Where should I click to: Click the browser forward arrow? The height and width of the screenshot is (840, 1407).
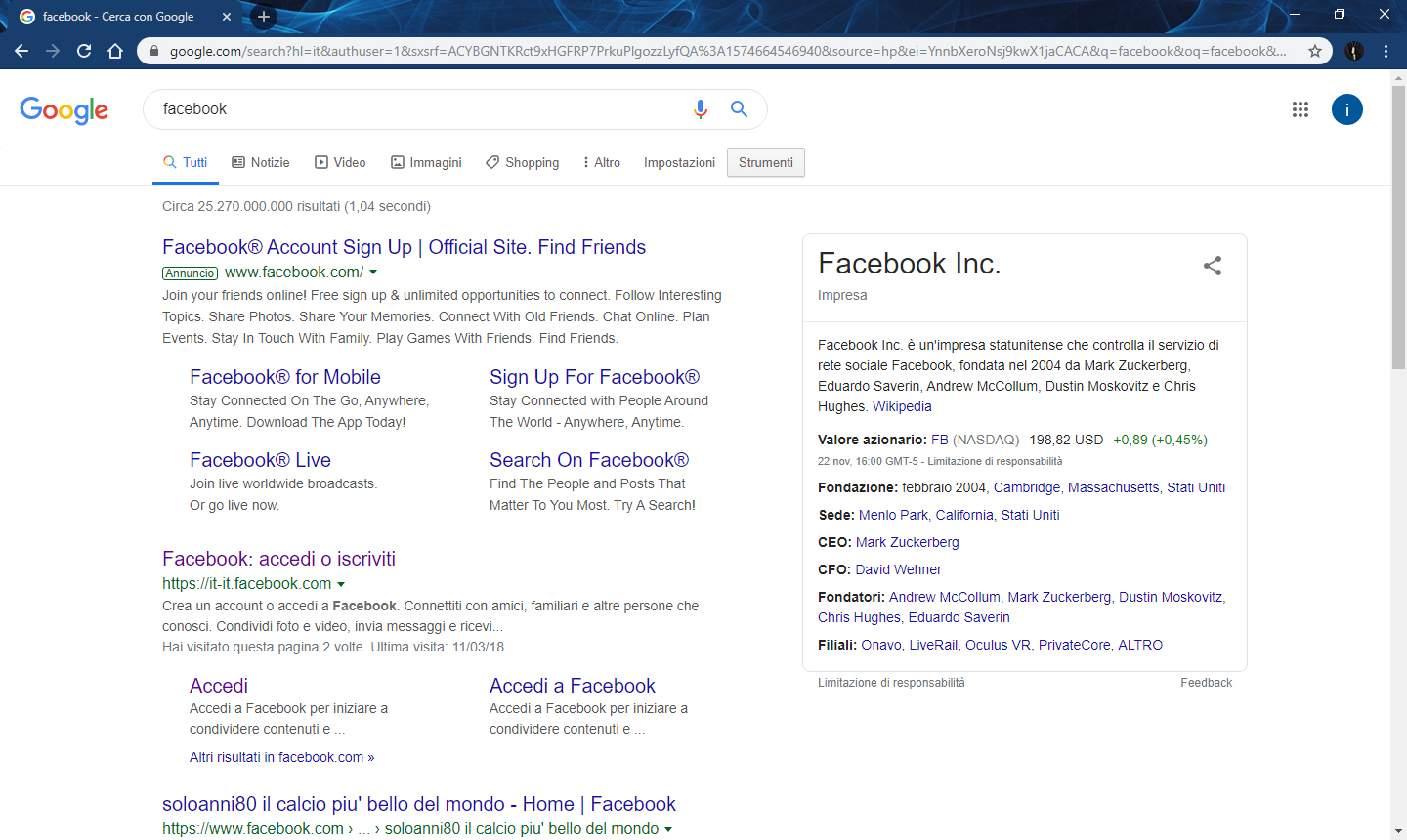(53, 51)
